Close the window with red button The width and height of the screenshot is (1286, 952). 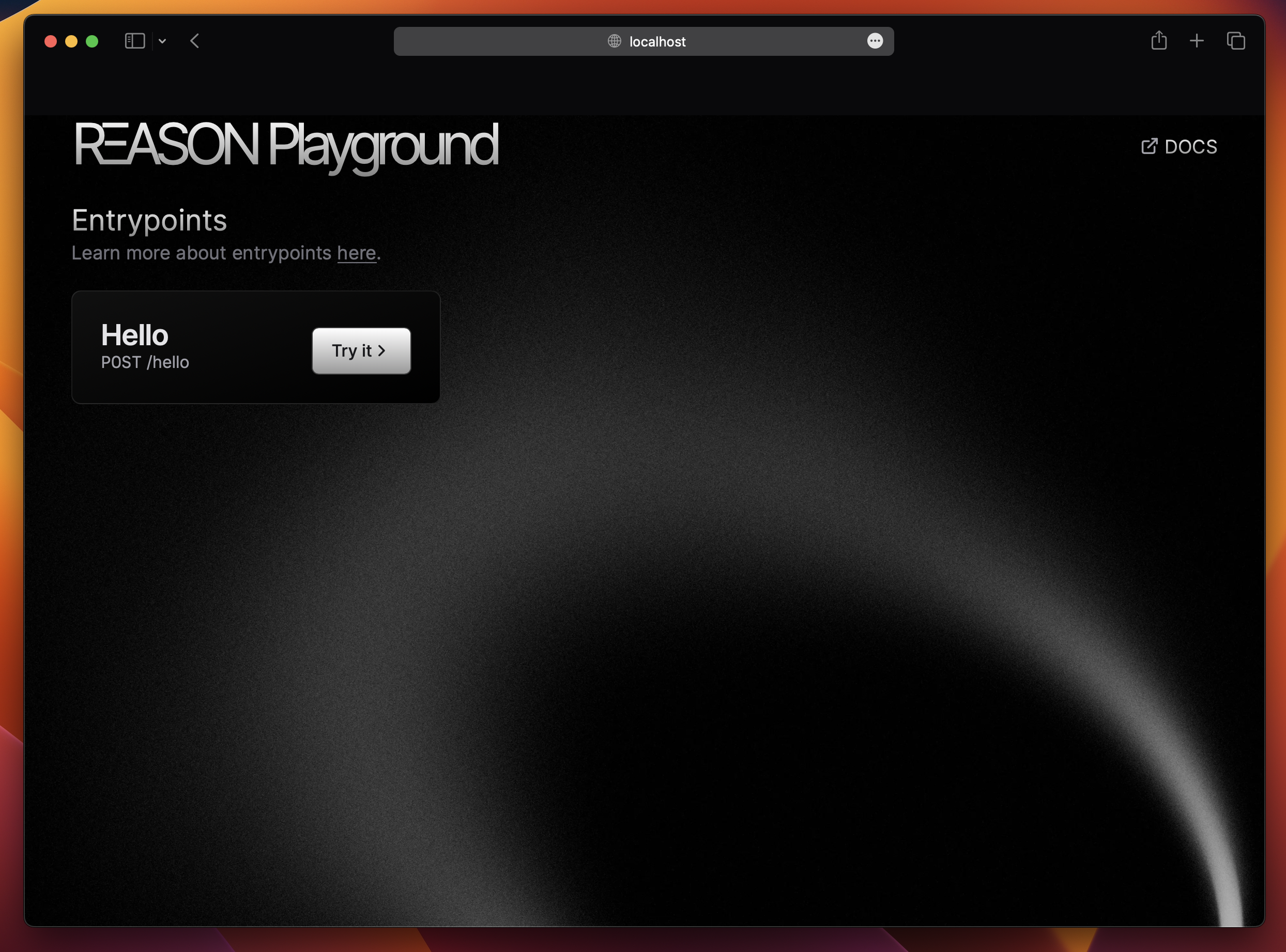[51, 41]
